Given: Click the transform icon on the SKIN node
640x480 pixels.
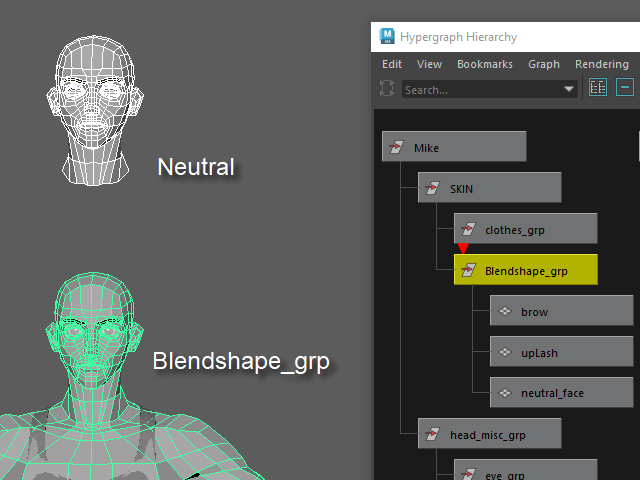Looking at the screenshot, I should pos(434,188).
